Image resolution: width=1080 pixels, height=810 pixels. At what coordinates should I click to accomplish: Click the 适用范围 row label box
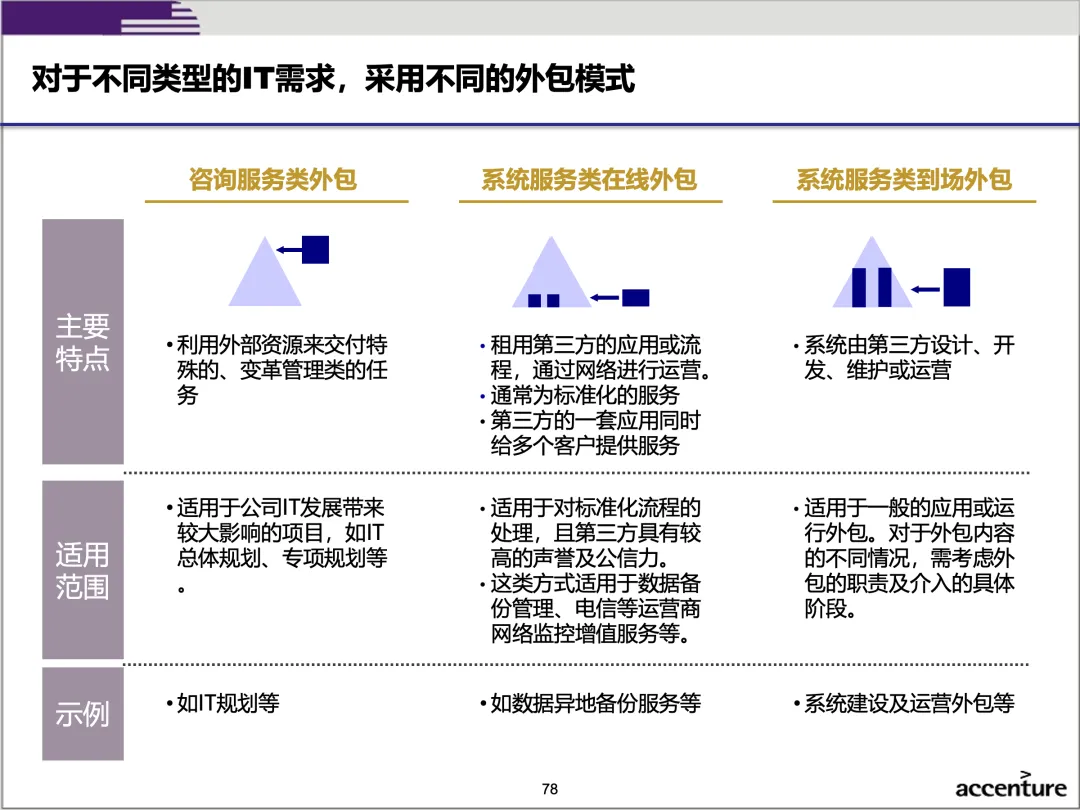pos(83,570)
